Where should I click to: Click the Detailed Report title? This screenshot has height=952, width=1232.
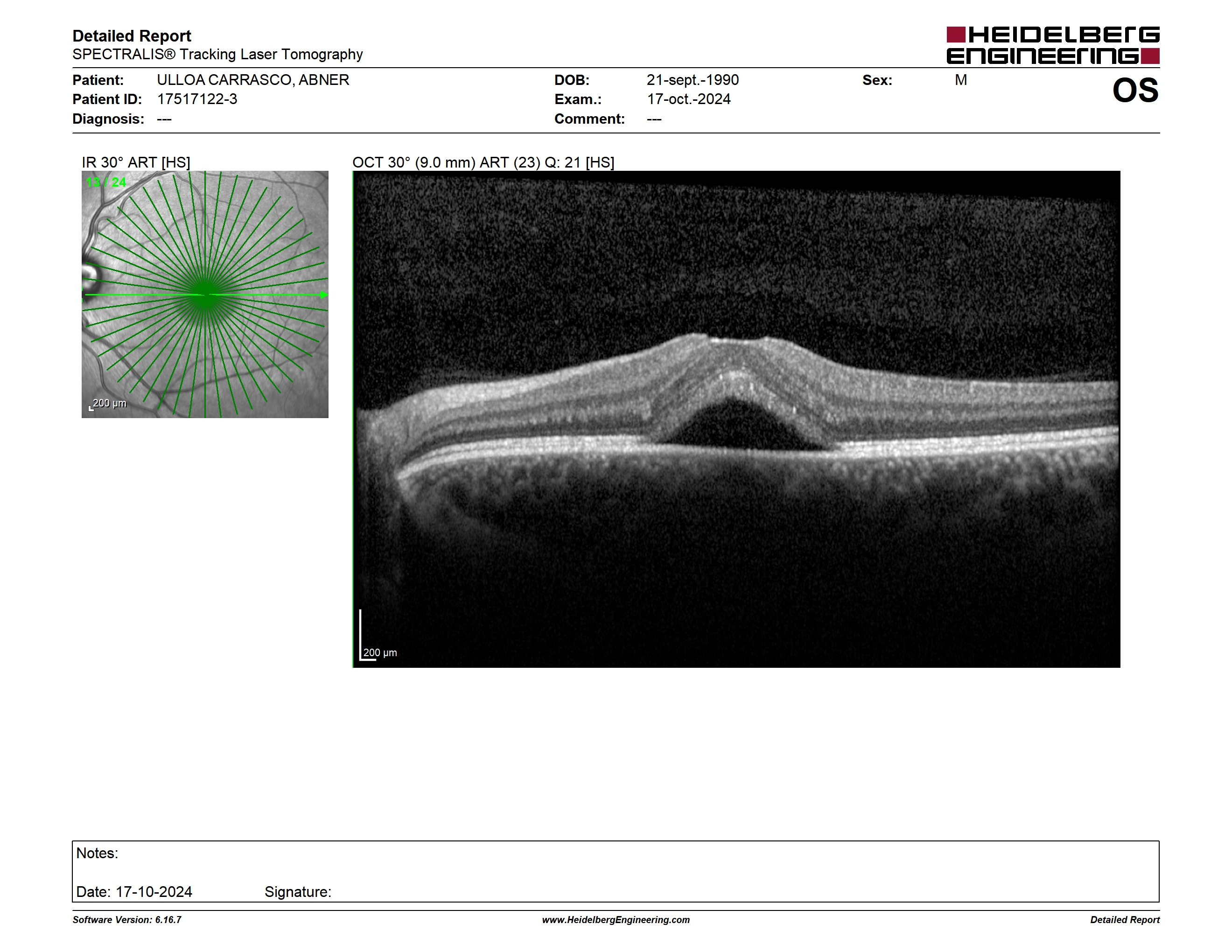click(x=132, y=36)
